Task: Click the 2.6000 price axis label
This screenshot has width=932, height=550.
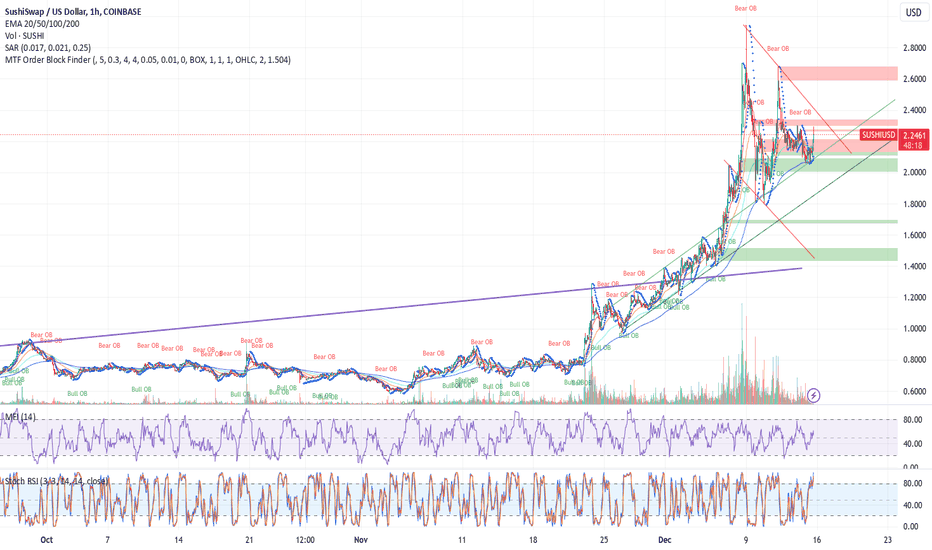Action: coord(914,79)
